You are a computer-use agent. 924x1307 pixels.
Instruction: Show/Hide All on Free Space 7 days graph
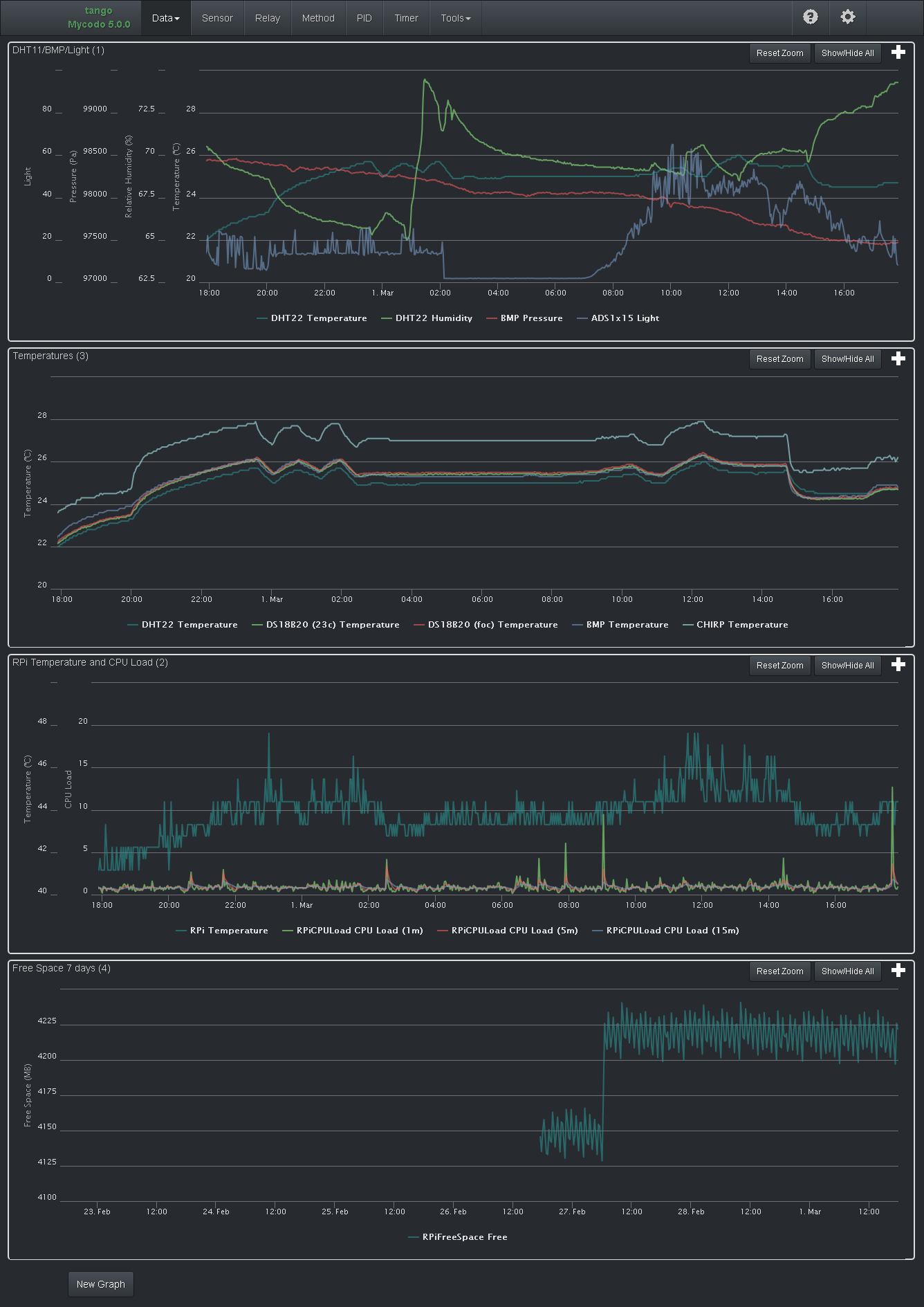(848, 971)
